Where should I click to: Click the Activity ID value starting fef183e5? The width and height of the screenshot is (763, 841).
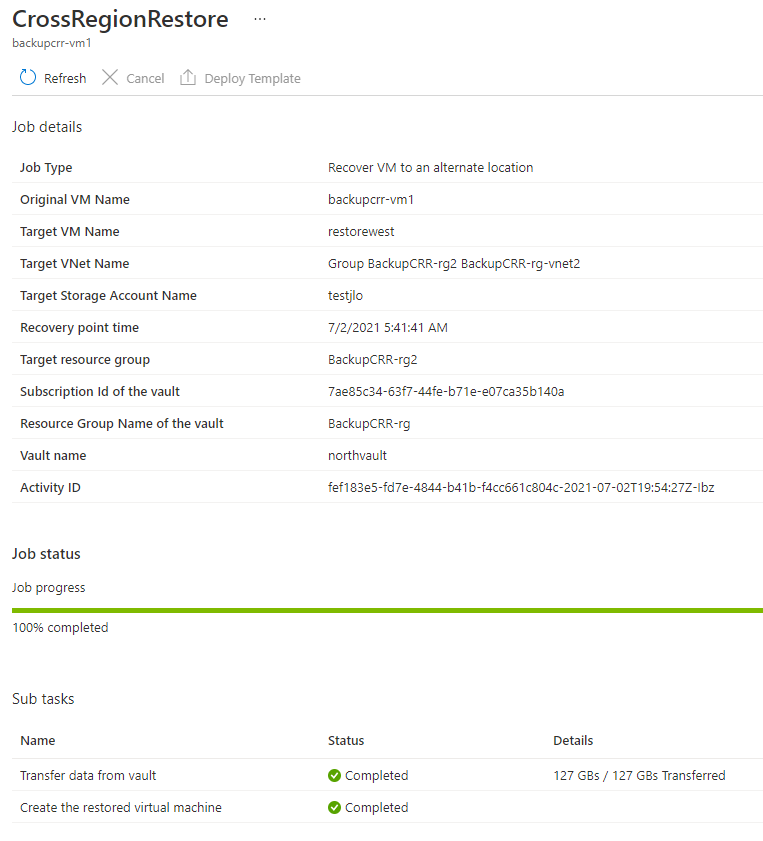click(x=521, y=488)
